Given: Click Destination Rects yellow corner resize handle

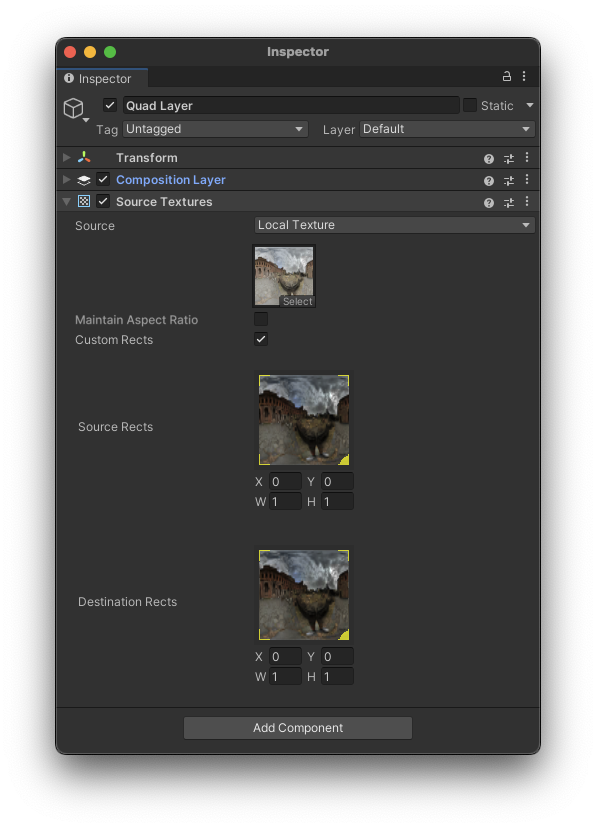Looking at the screenshot, I should 344,635.
